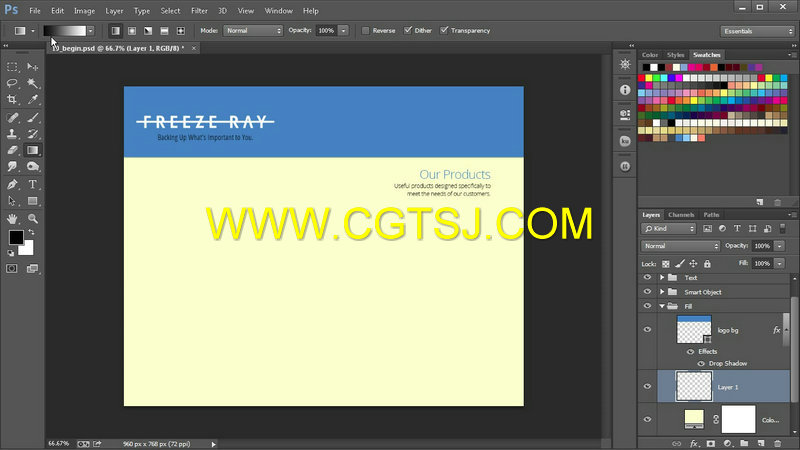Open the gradient Mode dropdown
This screenshot has height=450, width=800.
pos(253,31)
